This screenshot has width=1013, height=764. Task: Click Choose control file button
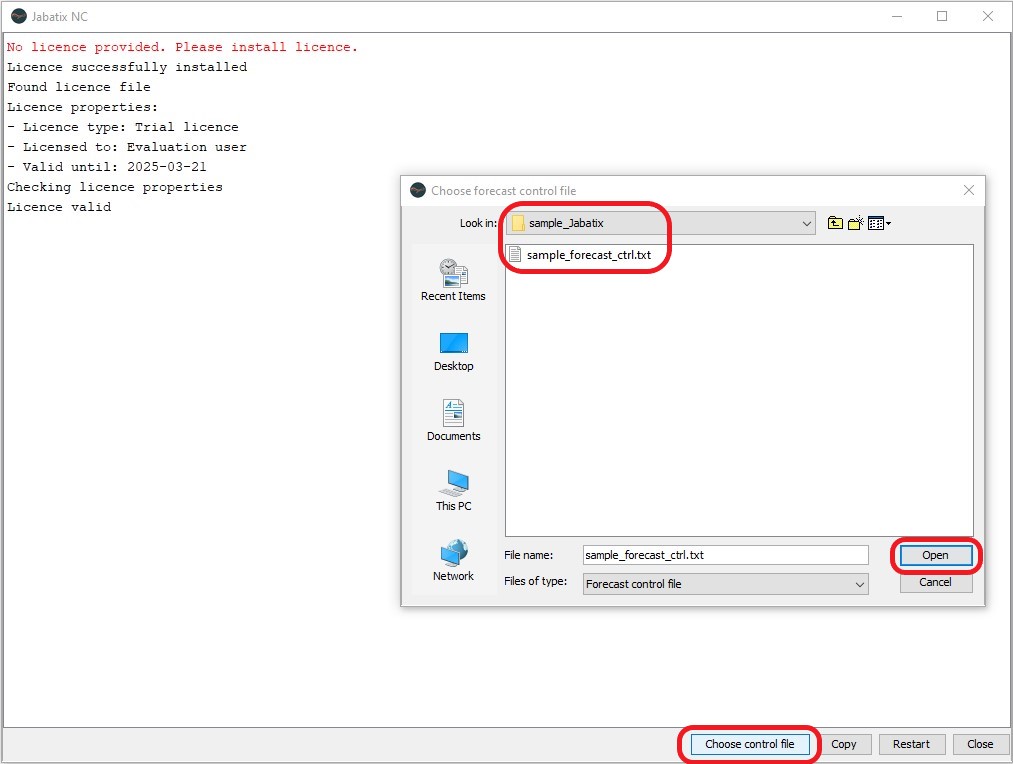tap(749, 744)
